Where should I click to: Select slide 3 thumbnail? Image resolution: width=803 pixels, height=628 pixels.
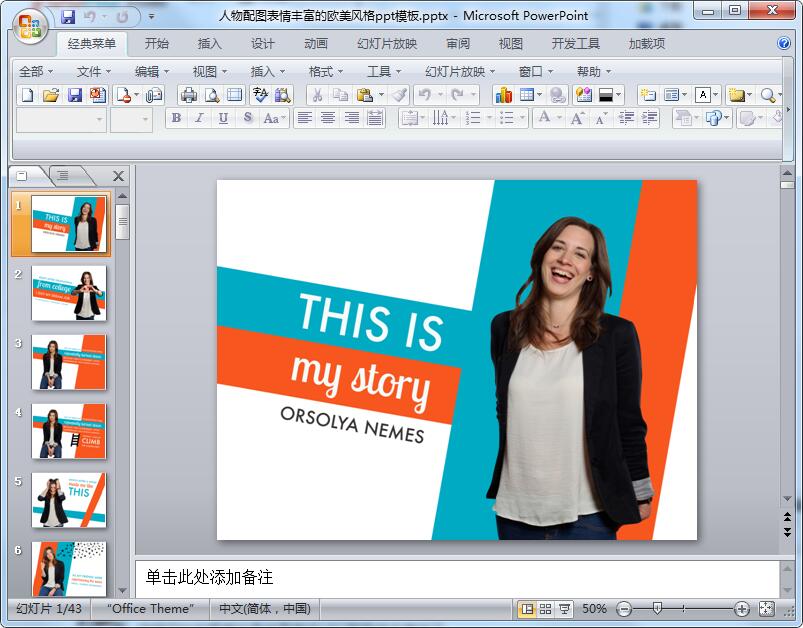[x=69, y=362]
